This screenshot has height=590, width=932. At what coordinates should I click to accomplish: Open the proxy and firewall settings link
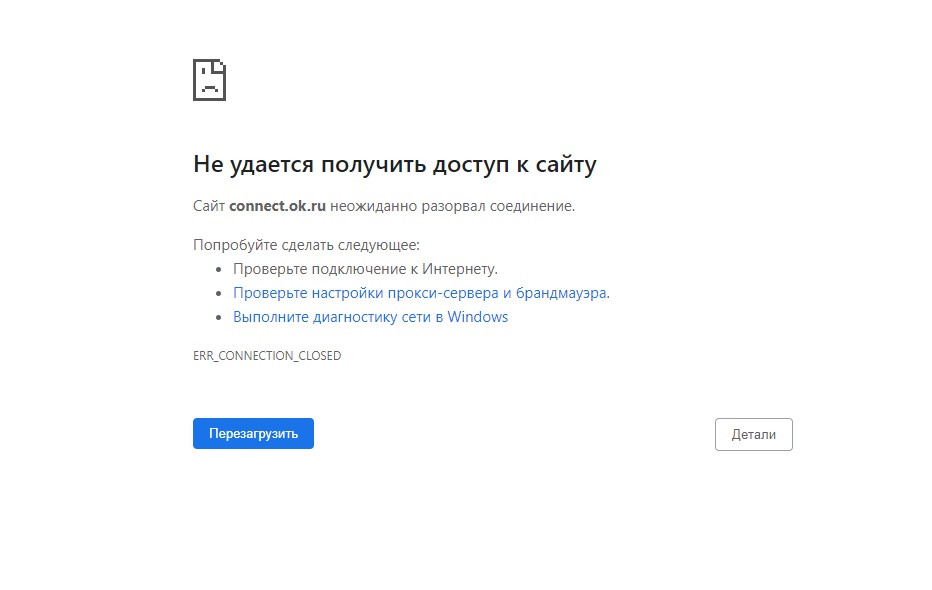[420, 293]
